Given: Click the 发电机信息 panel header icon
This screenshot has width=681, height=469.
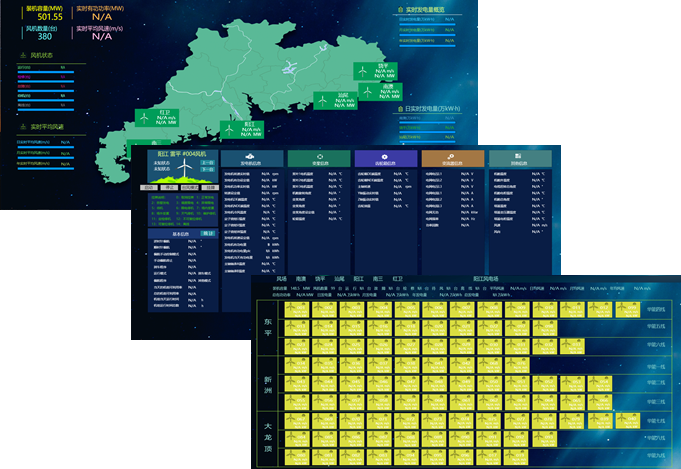Looking at the screenshot, I should [x=248, y=157].
